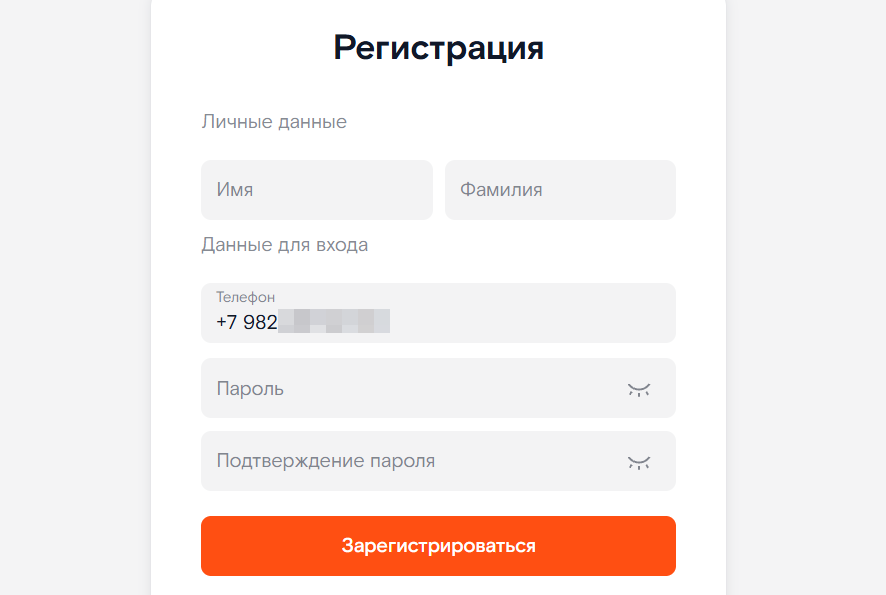
Task: Click the Подтверждение пароля field
Action: (400, 461)
